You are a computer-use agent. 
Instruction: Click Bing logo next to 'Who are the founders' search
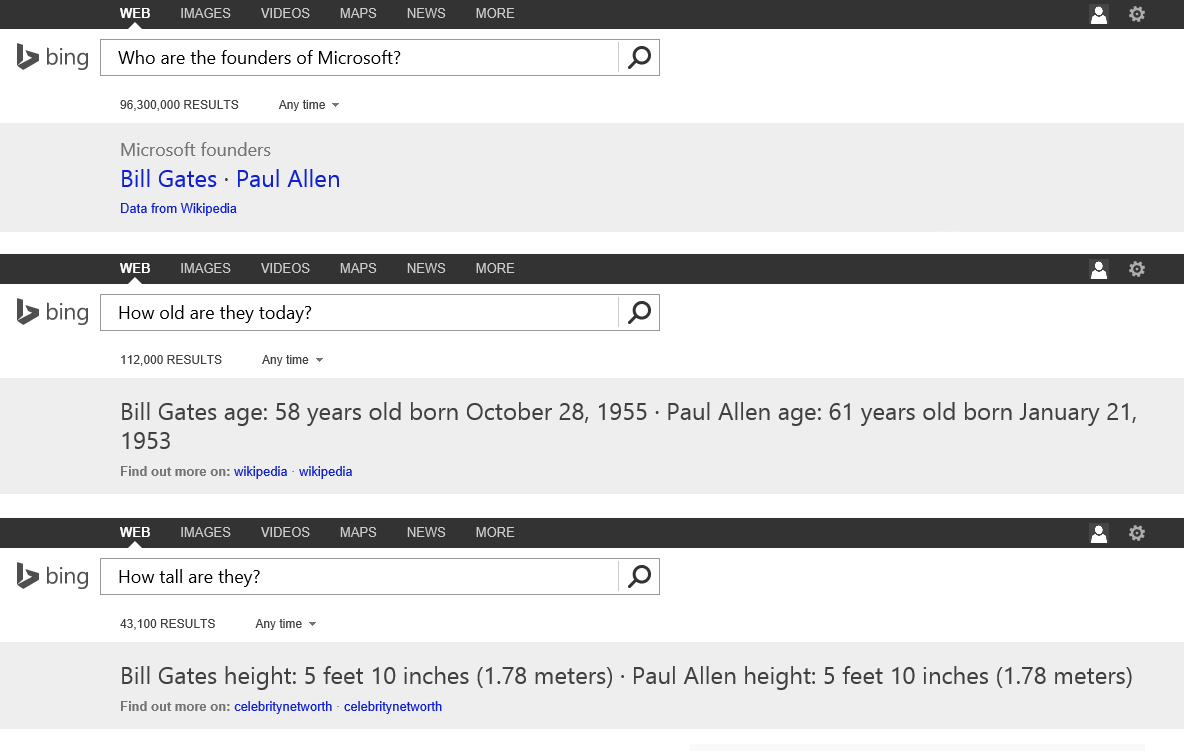(53, 57)
